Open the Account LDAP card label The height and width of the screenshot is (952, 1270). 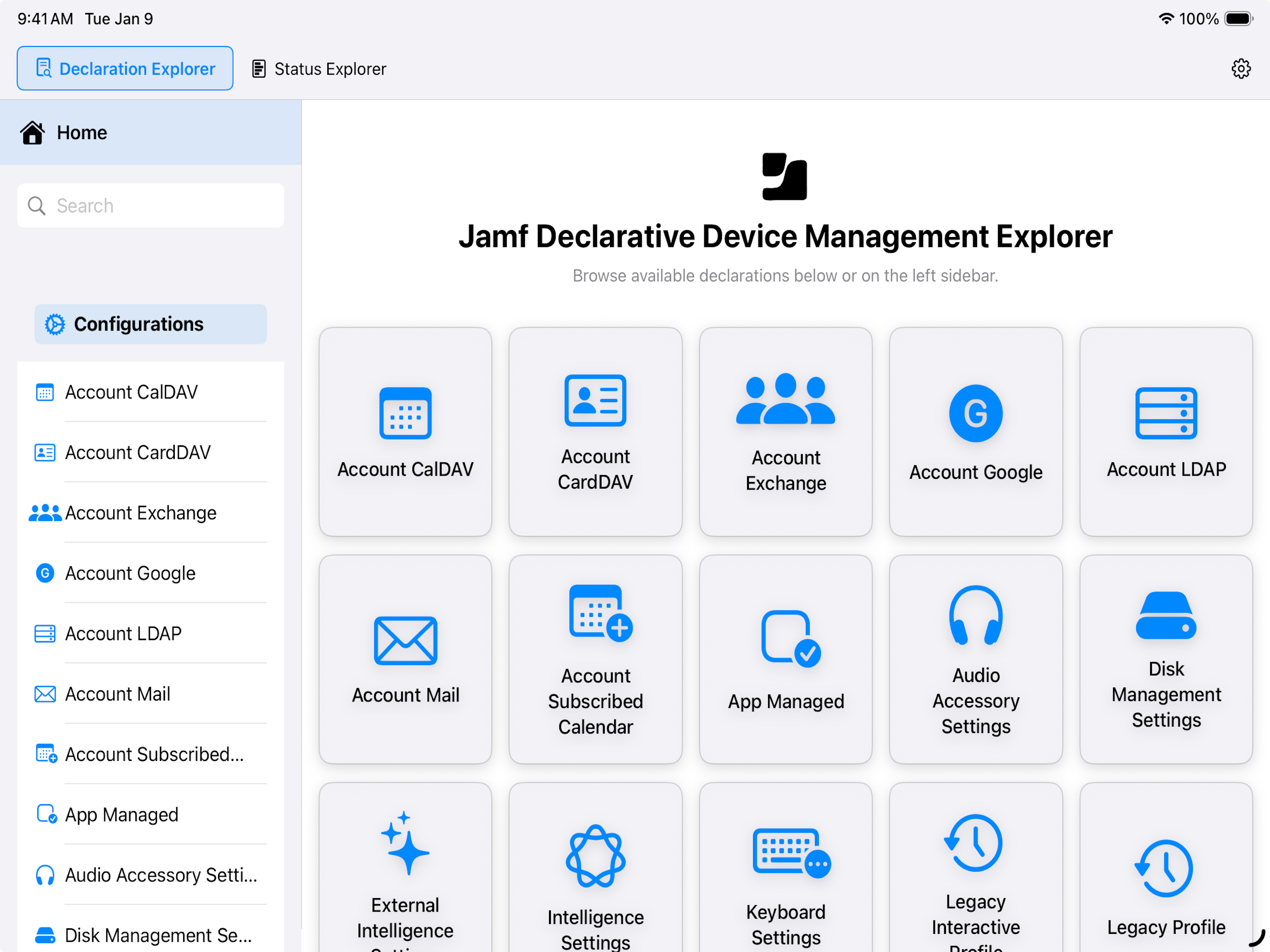pyautogui.click(x=1166, y=469)
